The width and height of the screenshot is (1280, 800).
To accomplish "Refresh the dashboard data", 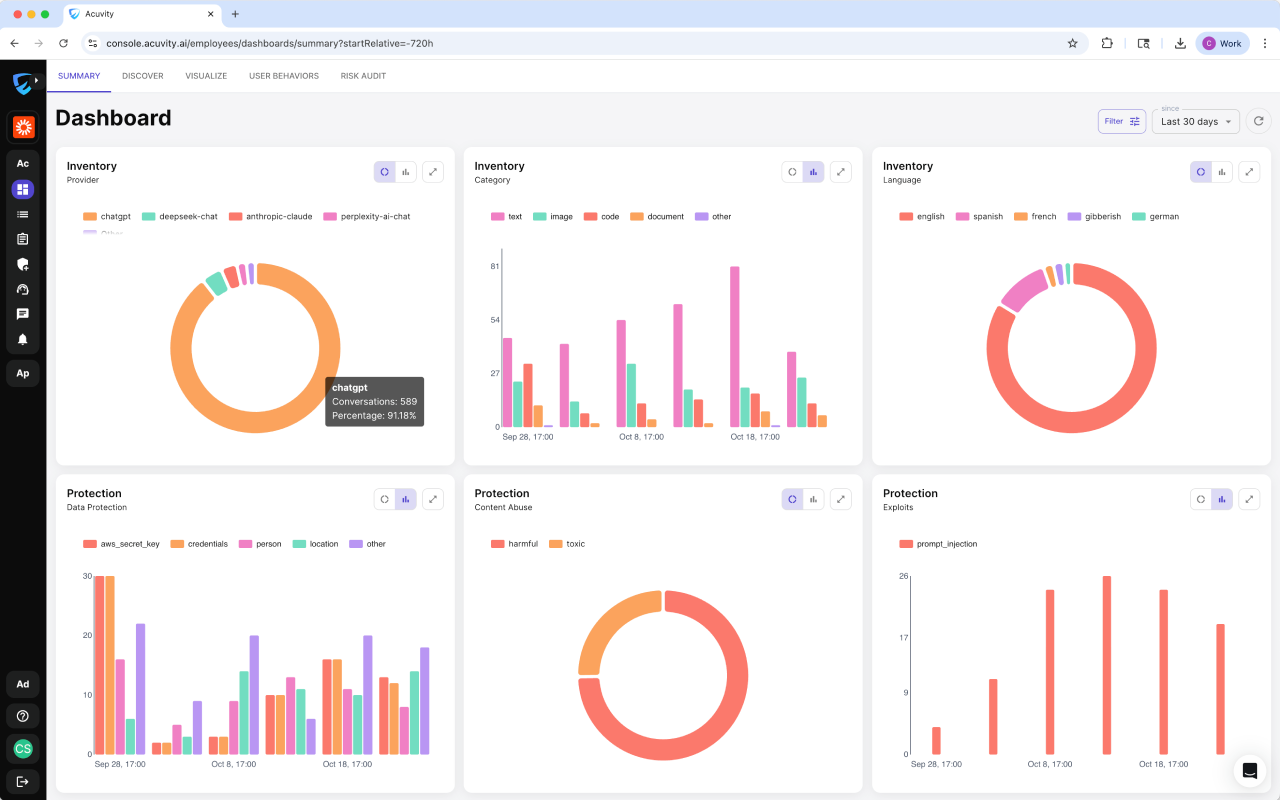I will click(x=1258, y=121).
